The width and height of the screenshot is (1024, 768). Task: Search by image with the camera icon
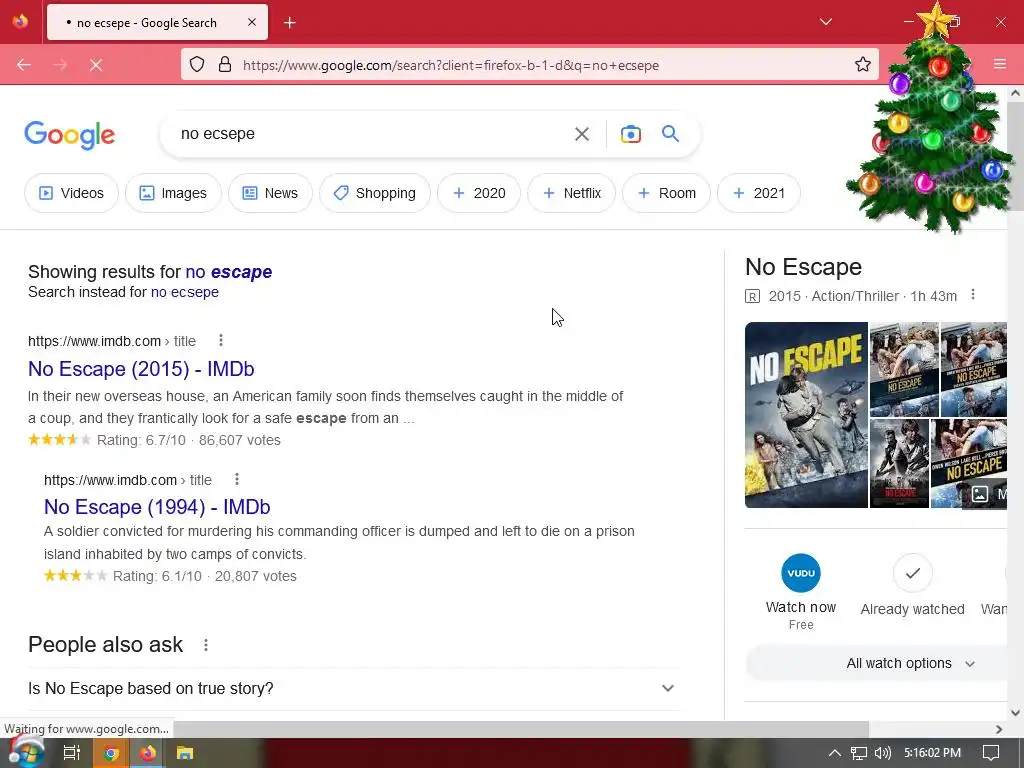630,134
